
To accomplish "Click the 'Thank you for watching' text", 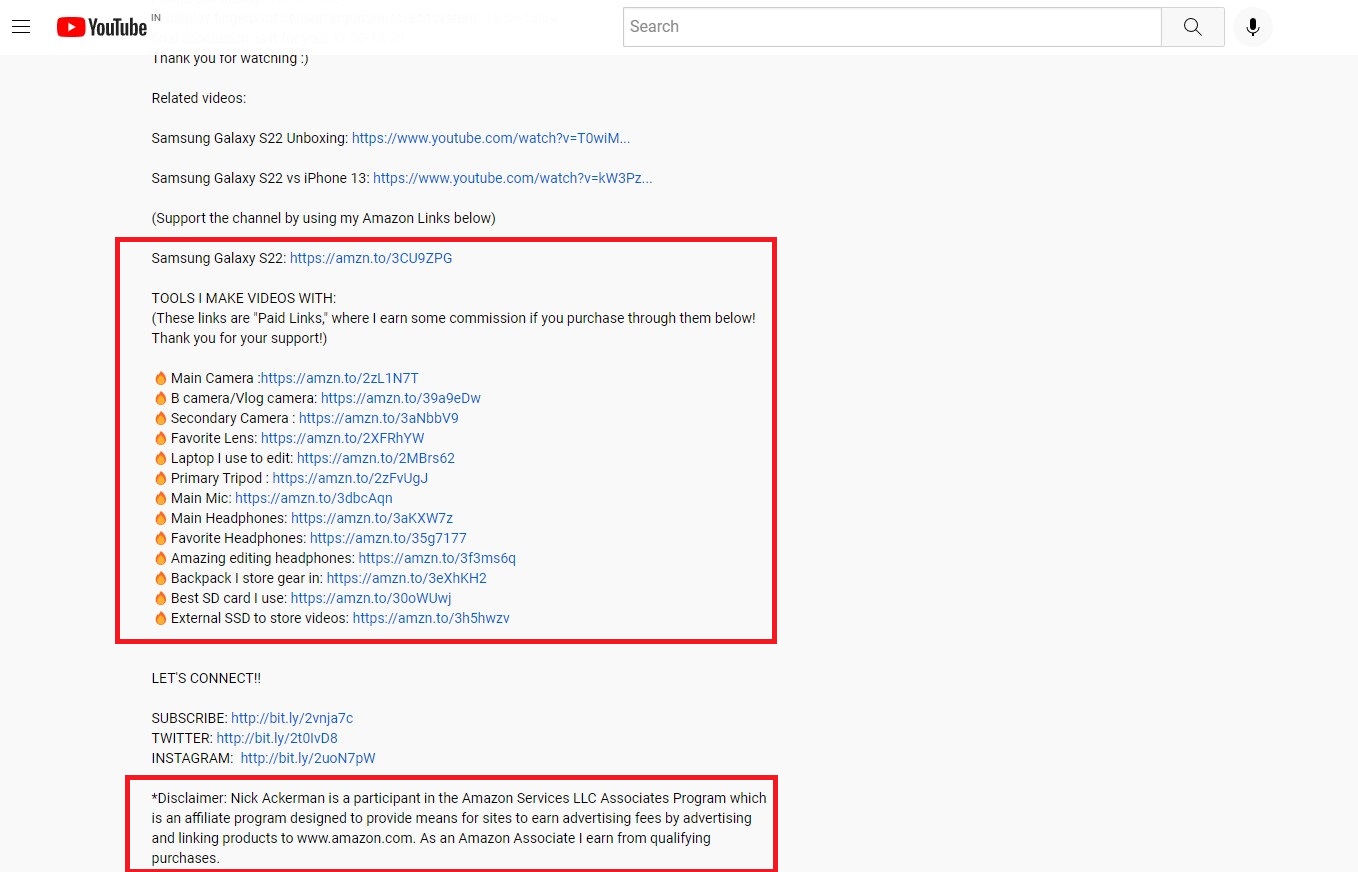I will click(x=230, y=59).
